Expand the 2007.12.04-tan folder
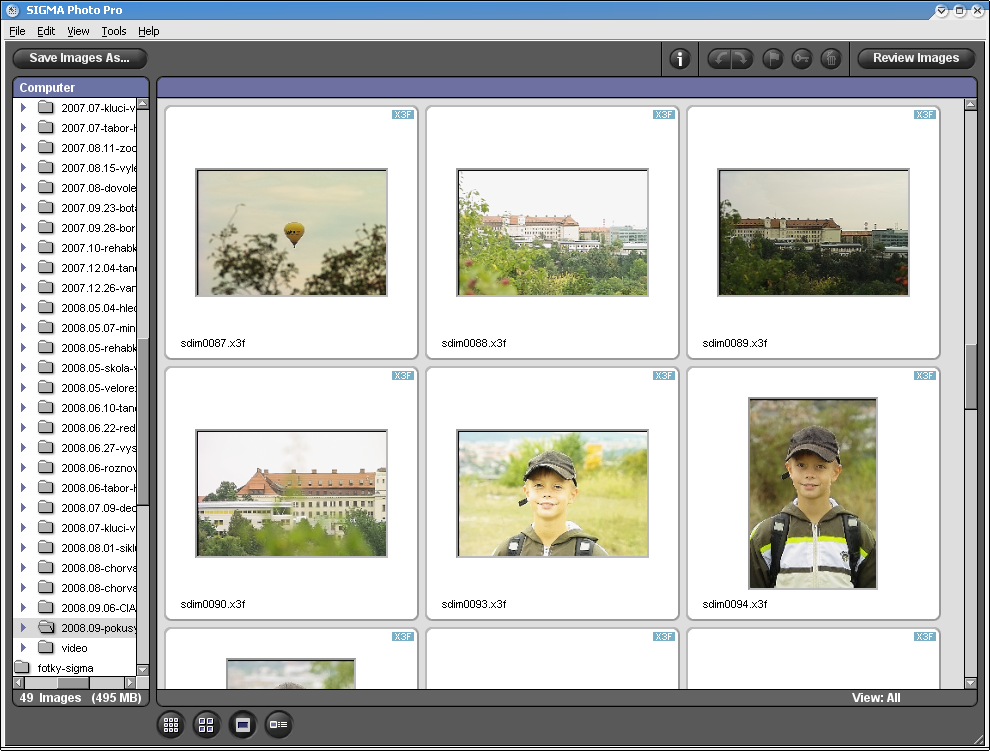990x751 pixels. 23,267
